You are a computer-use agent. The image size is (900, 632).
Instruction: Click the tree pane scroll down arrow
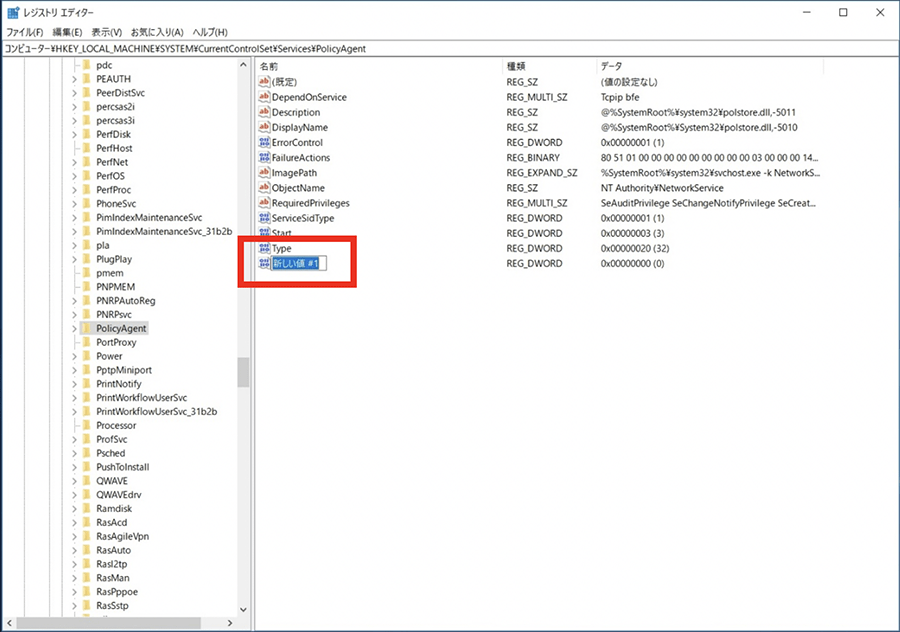pyautogui.click(x=243, y=610)
